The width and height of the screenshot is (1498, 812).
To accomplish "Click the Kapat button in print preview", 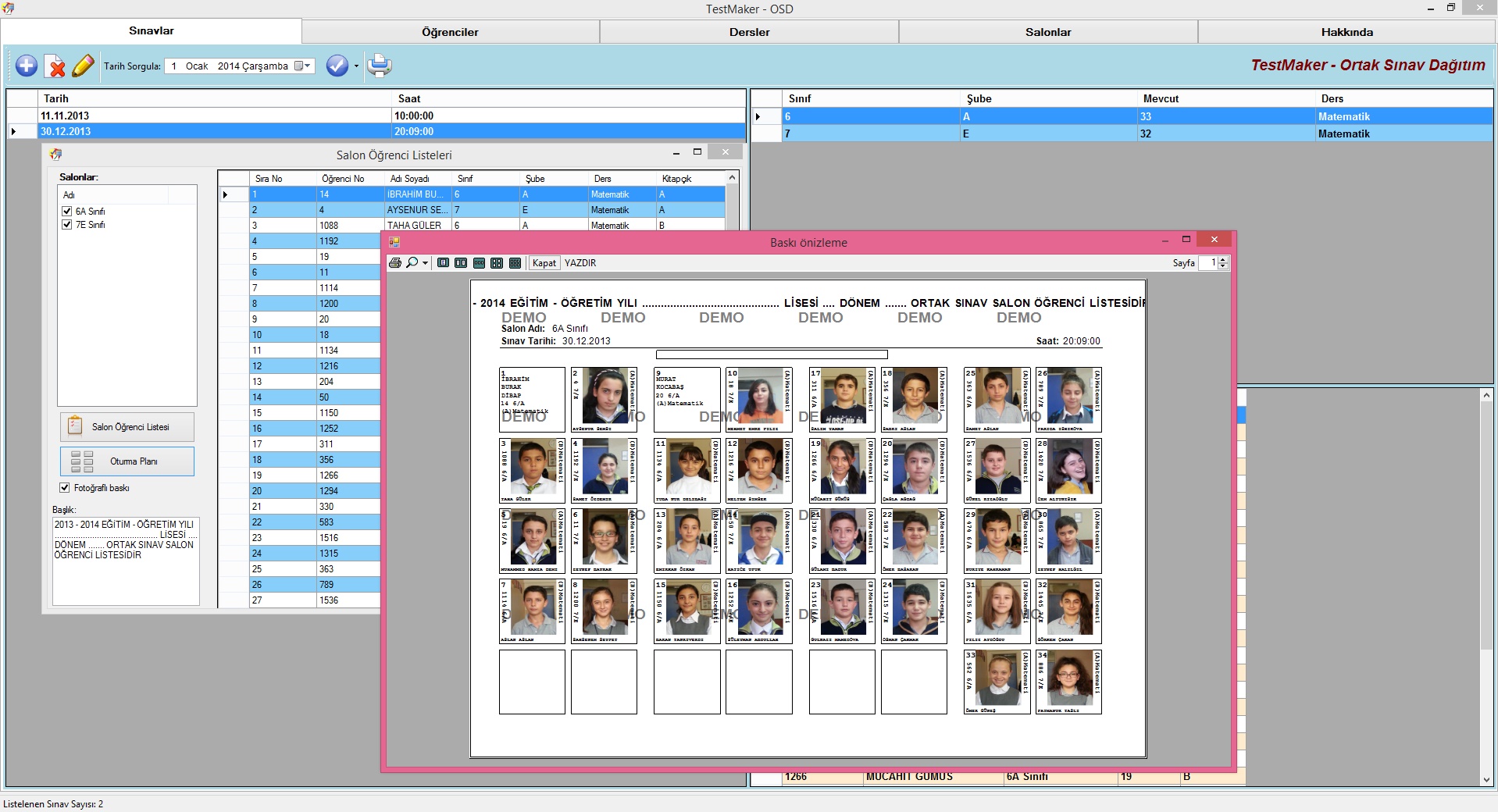I will (x=544, y=263).
